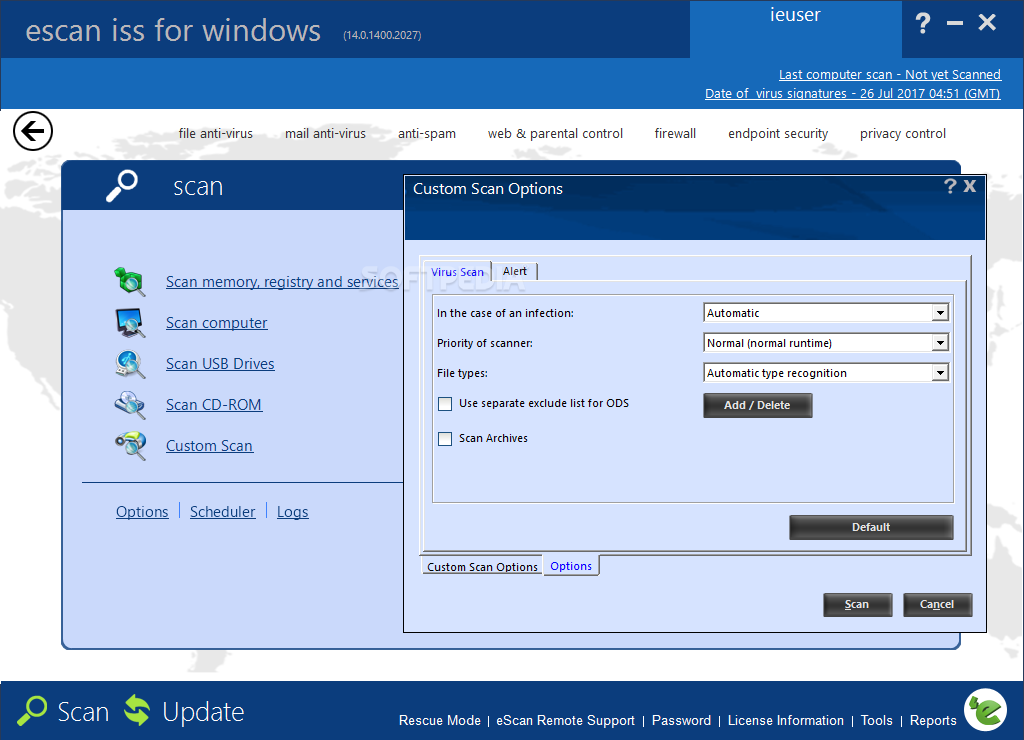The height and width of the screenshot is (740, 1024).
Task: Open the endpoint security module
Action: click(x=778, y=133)
